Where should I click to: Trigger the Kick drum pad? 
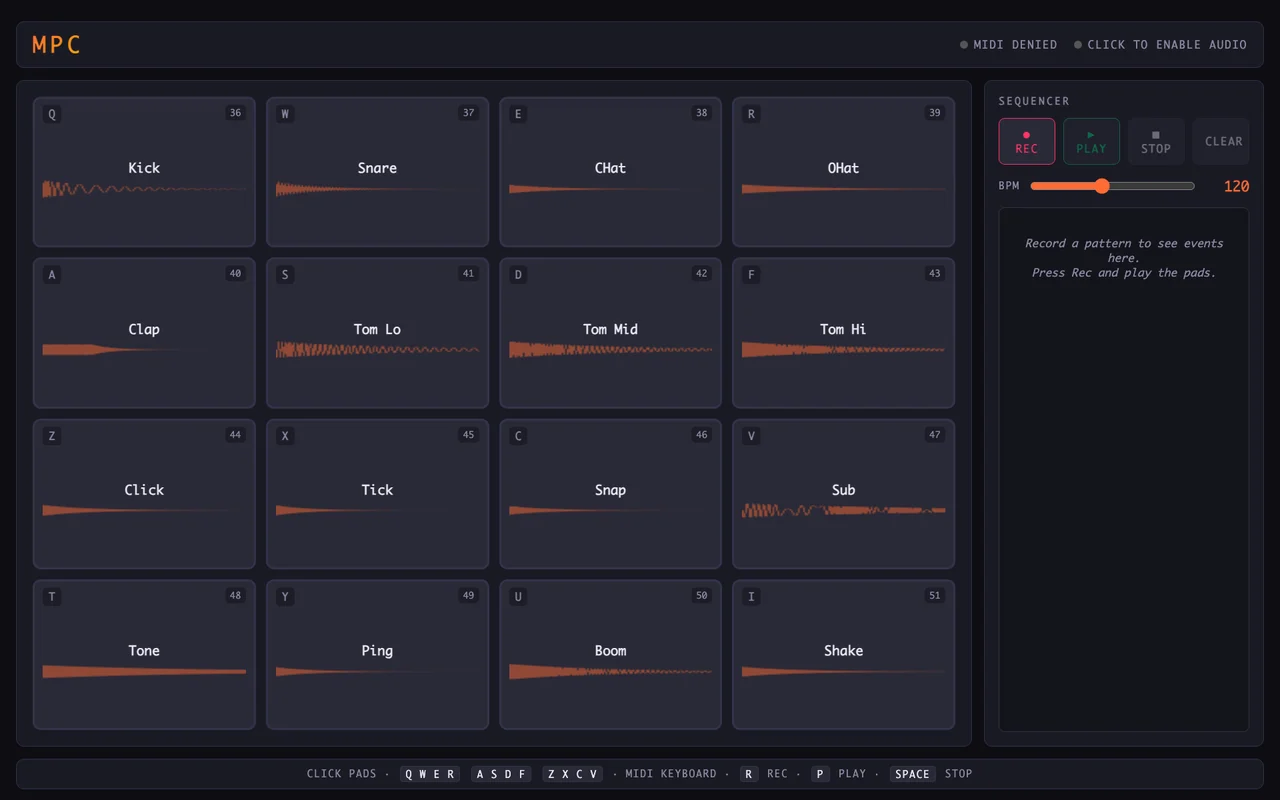point(144,172)
